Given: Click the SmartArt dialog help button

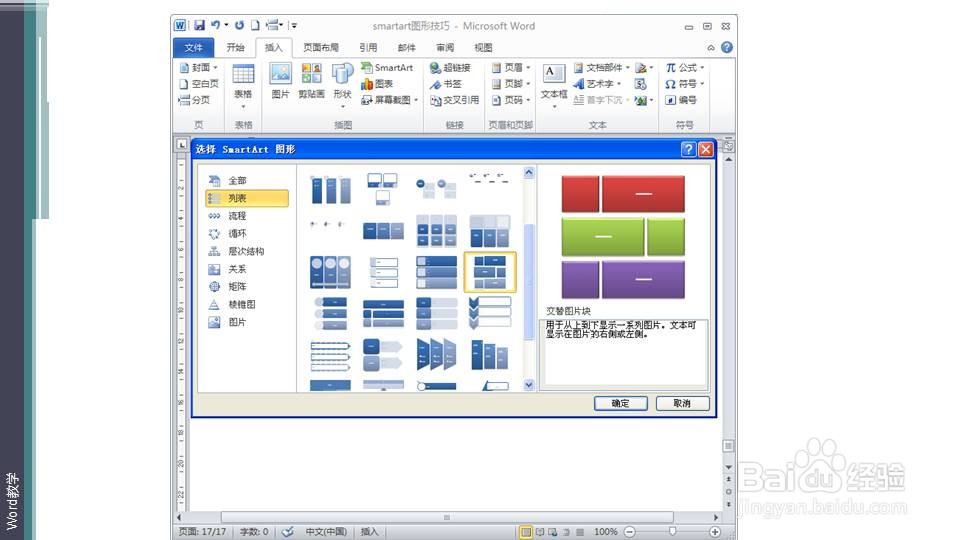Looking at the screenshot, I should pos(688,149).
